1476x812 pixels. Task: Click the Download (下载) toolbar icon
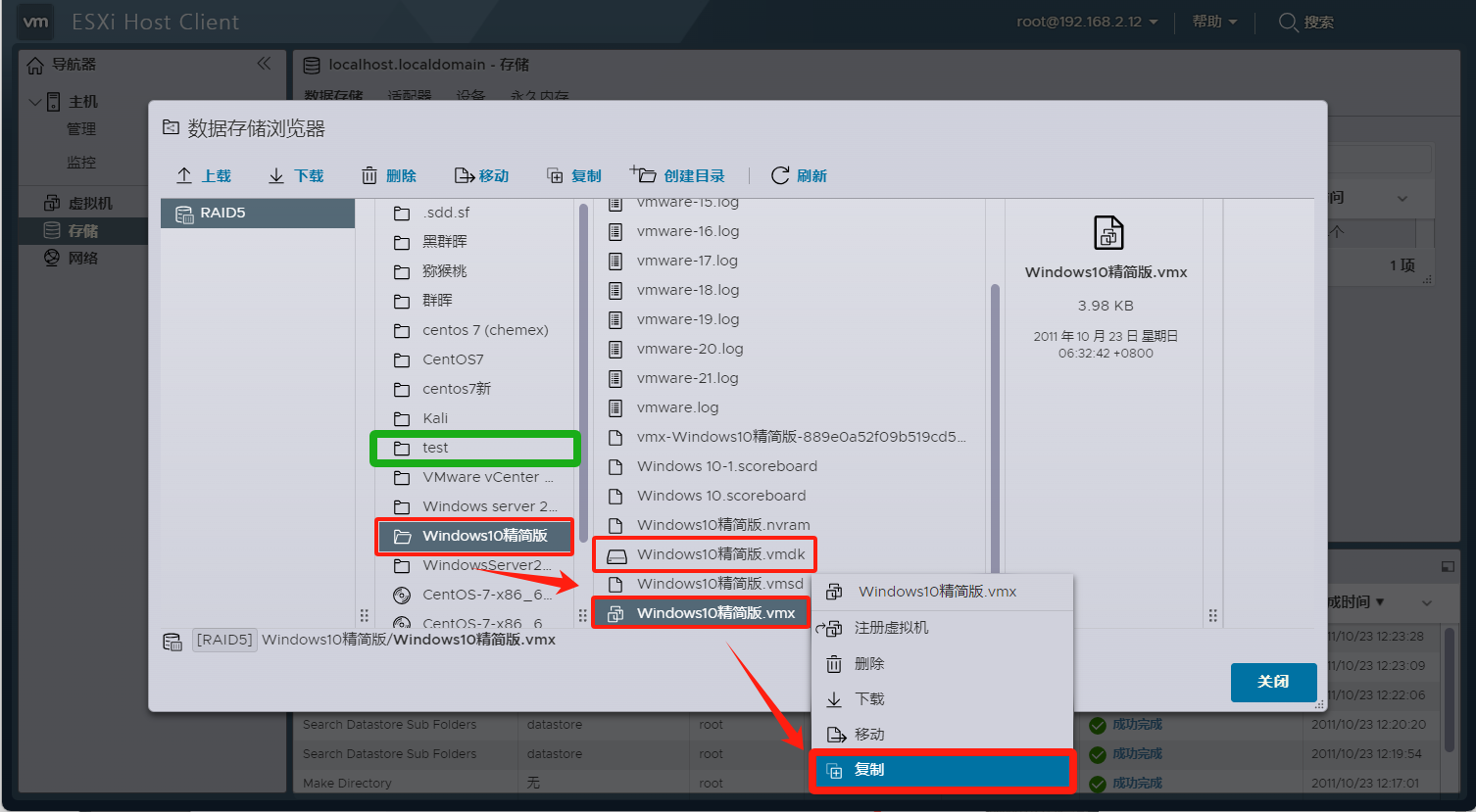coord(276,175)
